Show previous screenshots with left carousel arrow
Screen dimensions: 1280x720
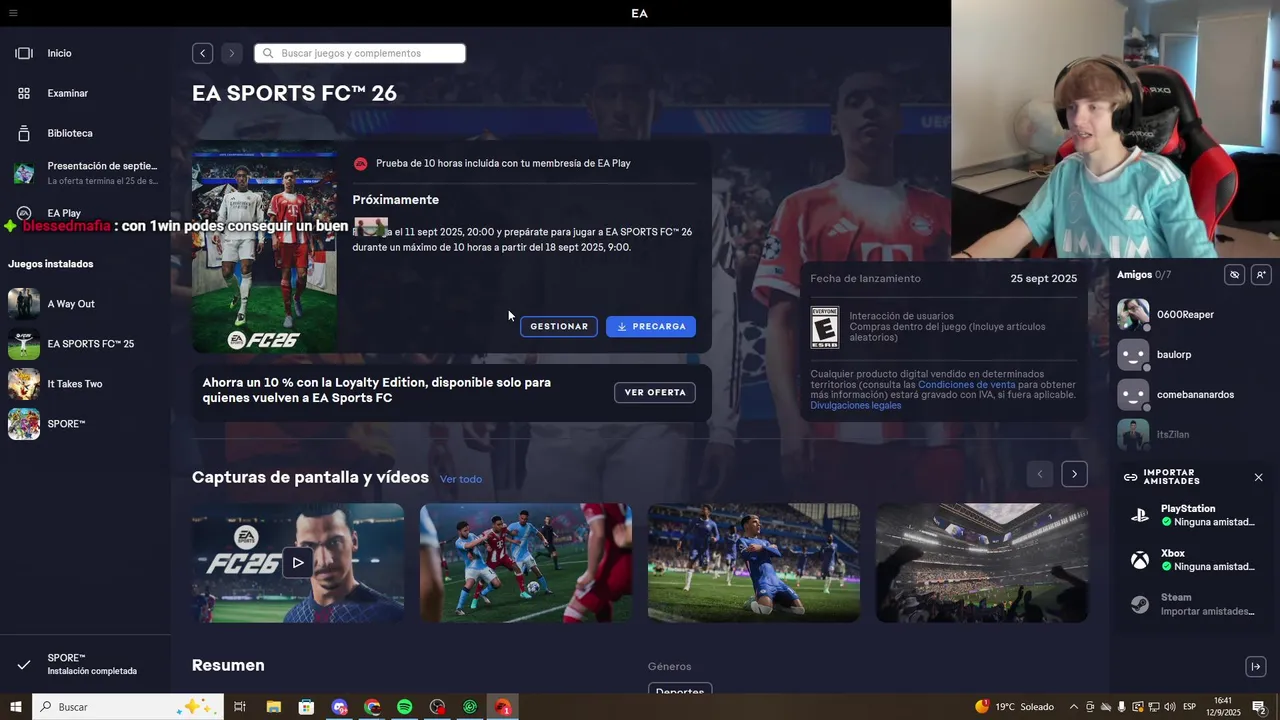point(1039,474)
